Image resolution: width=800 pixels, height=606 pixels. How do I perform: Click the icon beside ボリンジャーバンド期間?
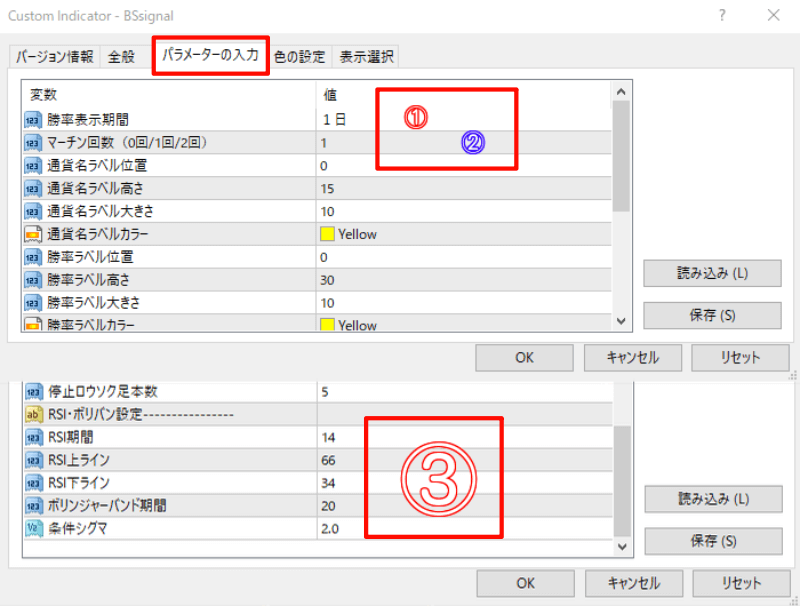pyautogui.click(x=33, y=505)
